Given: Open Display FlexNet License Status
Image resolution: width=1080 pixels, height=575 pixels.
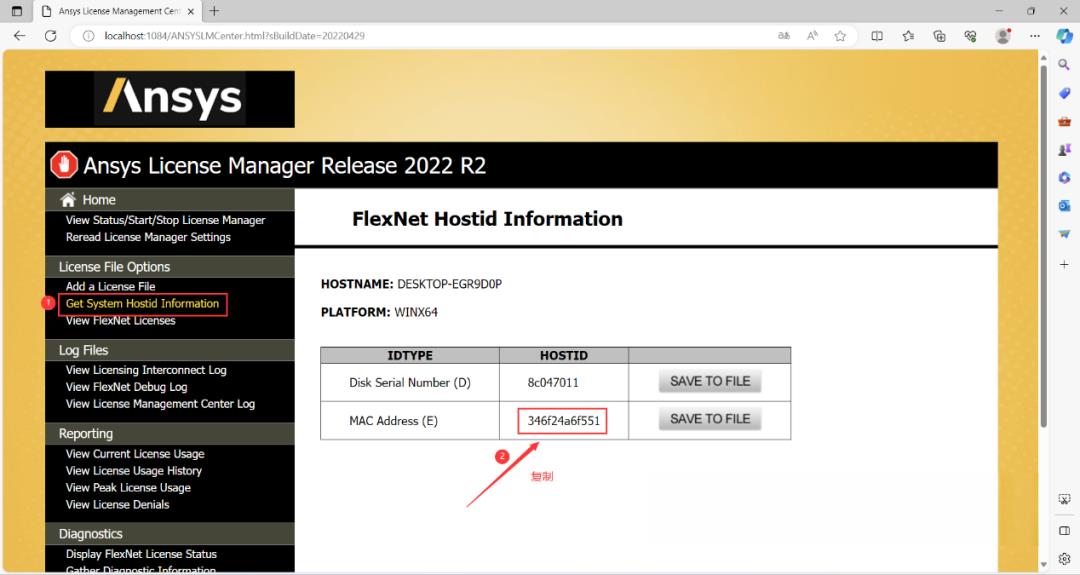Looking at the screenshot, I should [141, 554].
